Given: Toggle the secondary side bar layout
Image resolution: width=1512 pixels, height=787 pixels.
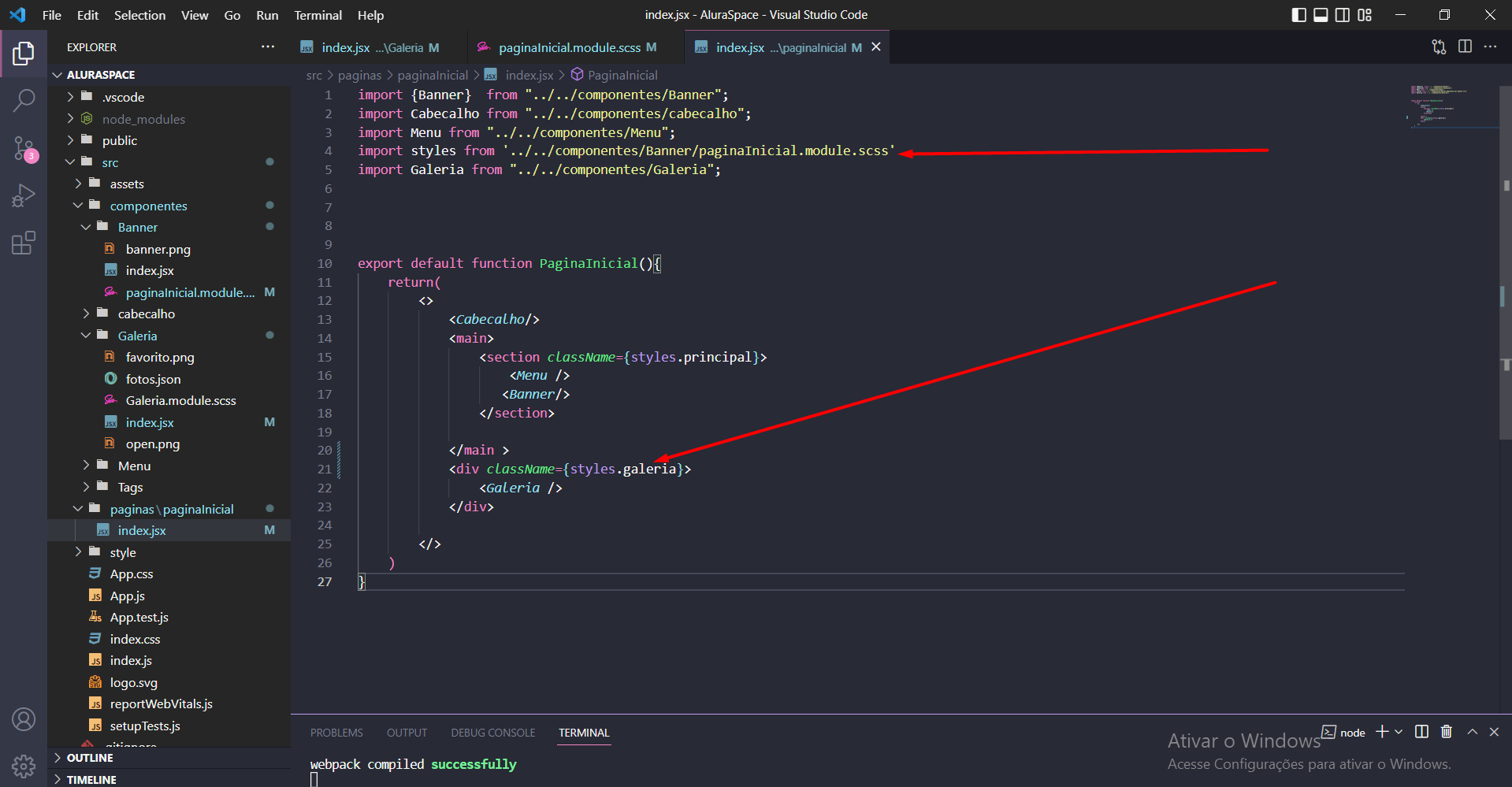Looking at the screenshot, I should pyautogui.click(x=1343, y=15).
